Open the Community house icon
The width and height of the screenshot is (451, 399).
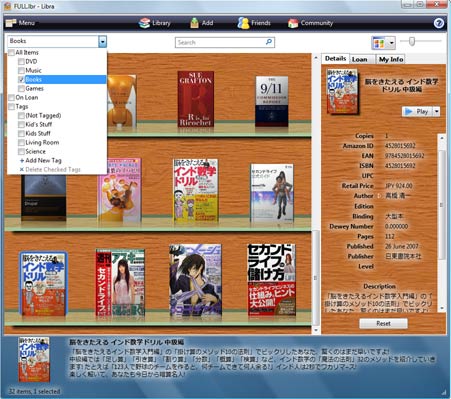pos(293,23)
